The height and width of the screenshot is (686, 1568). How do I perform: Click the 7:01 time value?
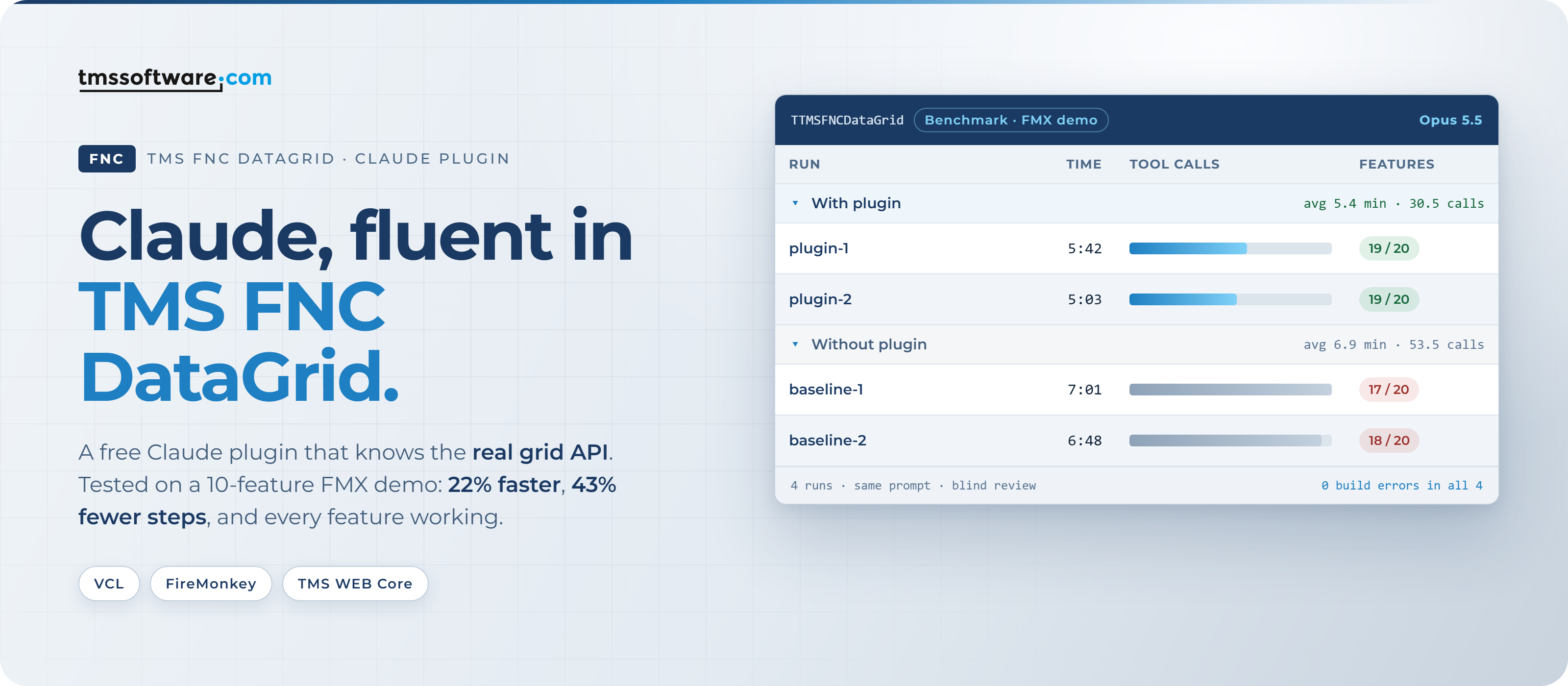pos(1084,390)
